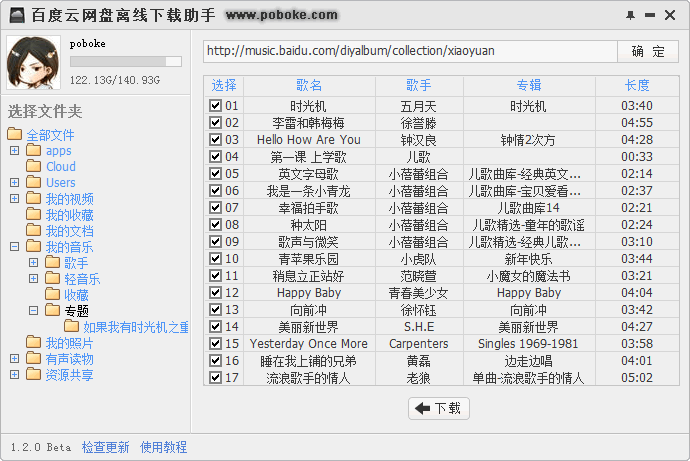Click the storage usage progress bar
Image resolution: width=690 pixels, height=461 pixels.
[x=126, y=62]
